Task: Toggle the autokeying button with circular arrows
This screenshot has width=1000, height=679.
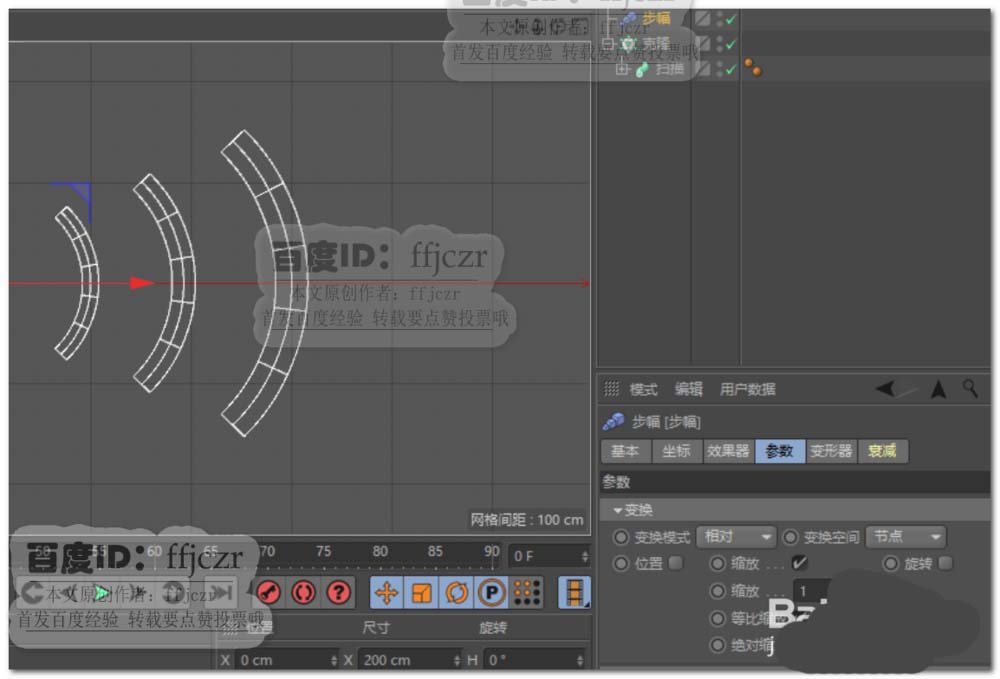Action: (304, 593)
